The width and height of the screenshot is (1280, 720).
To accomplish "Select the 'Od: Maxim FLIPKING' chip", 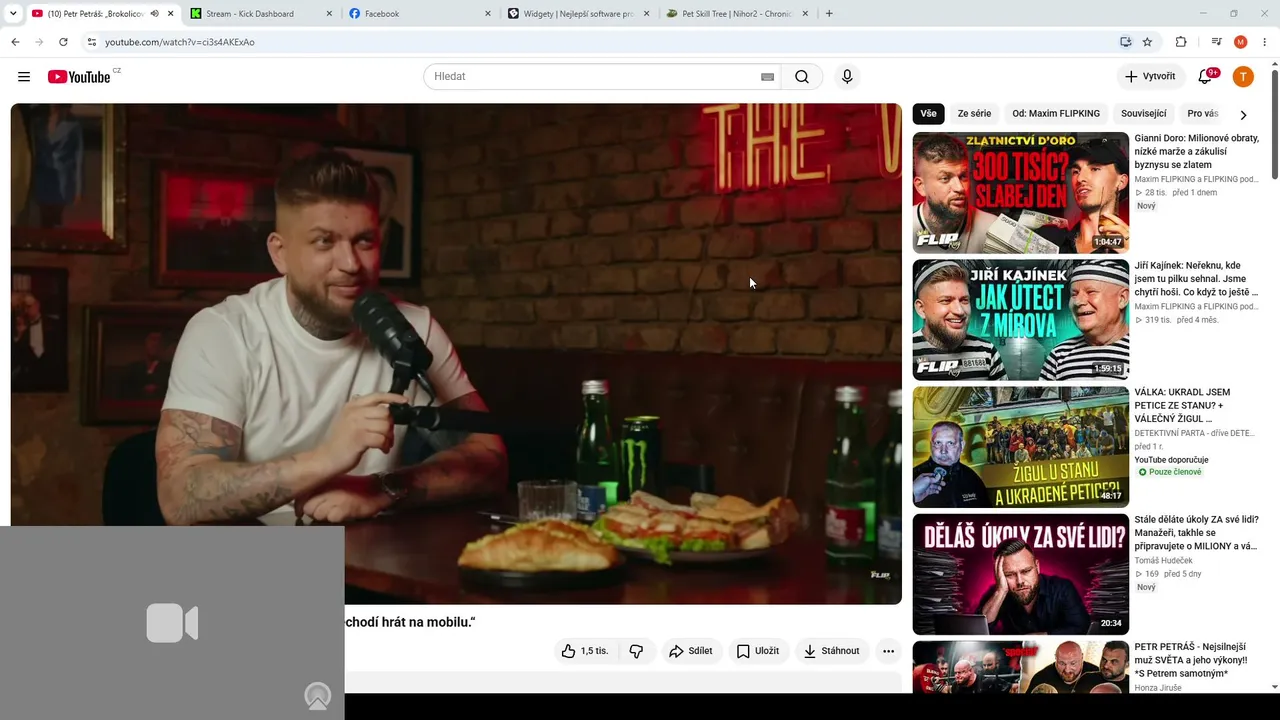I will coord(1056,114).
